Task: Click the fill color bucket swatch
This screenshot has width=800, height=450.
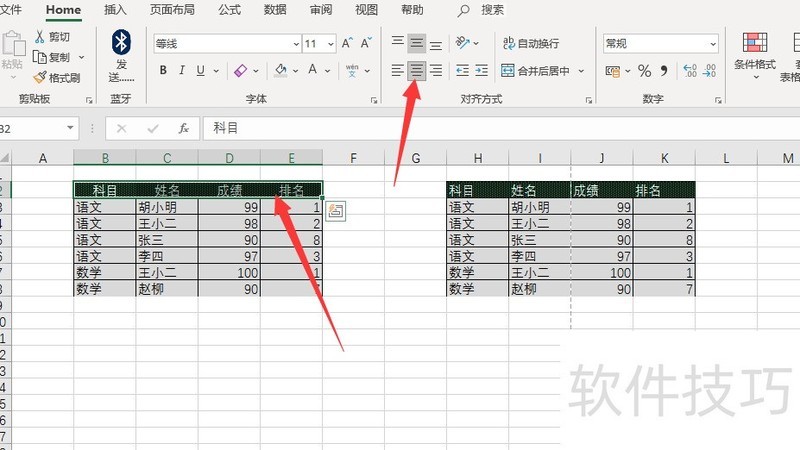Action: point(281,70)
